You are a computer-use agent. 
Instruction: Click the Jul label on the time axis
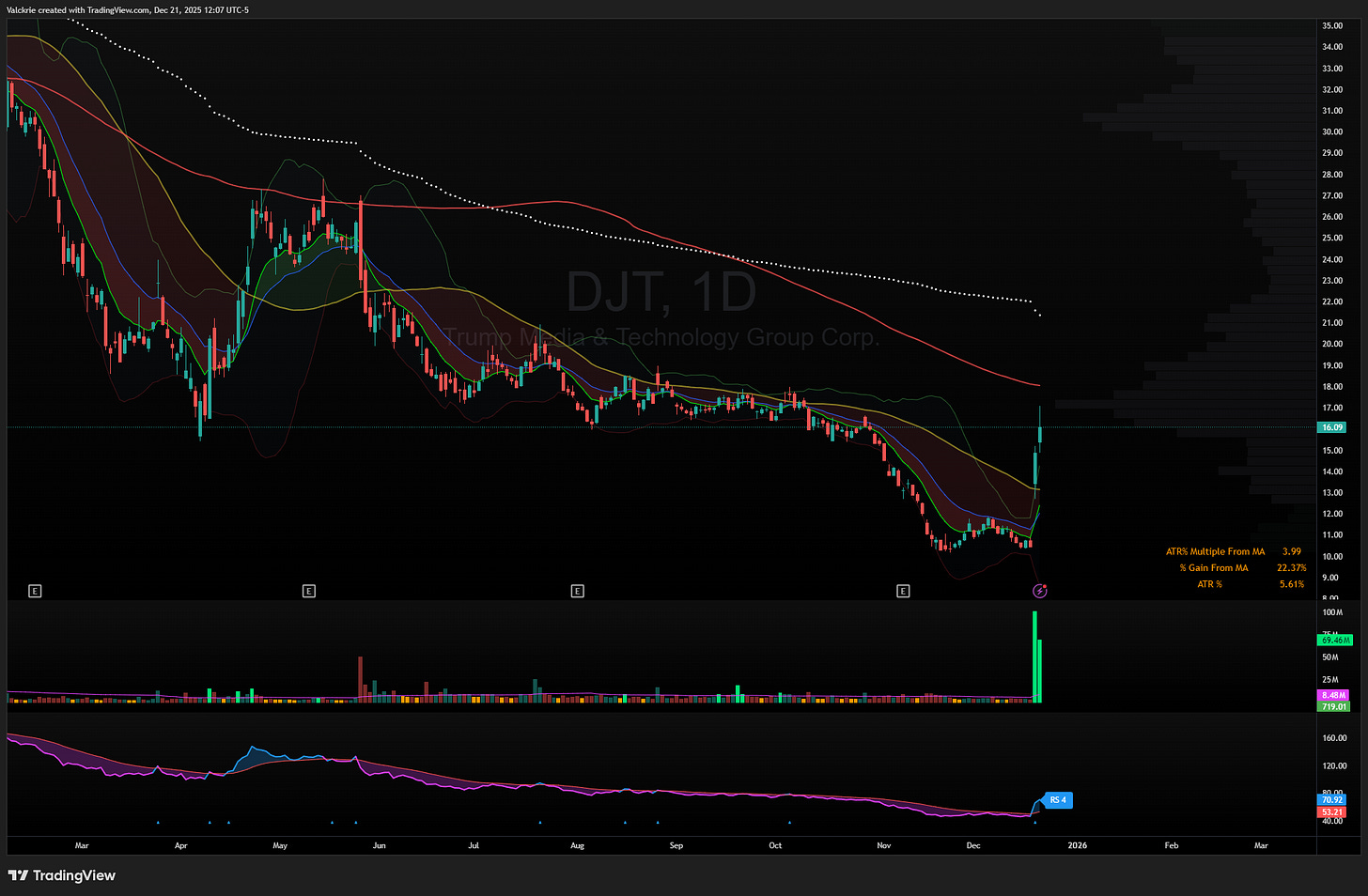tap(474, 845)
